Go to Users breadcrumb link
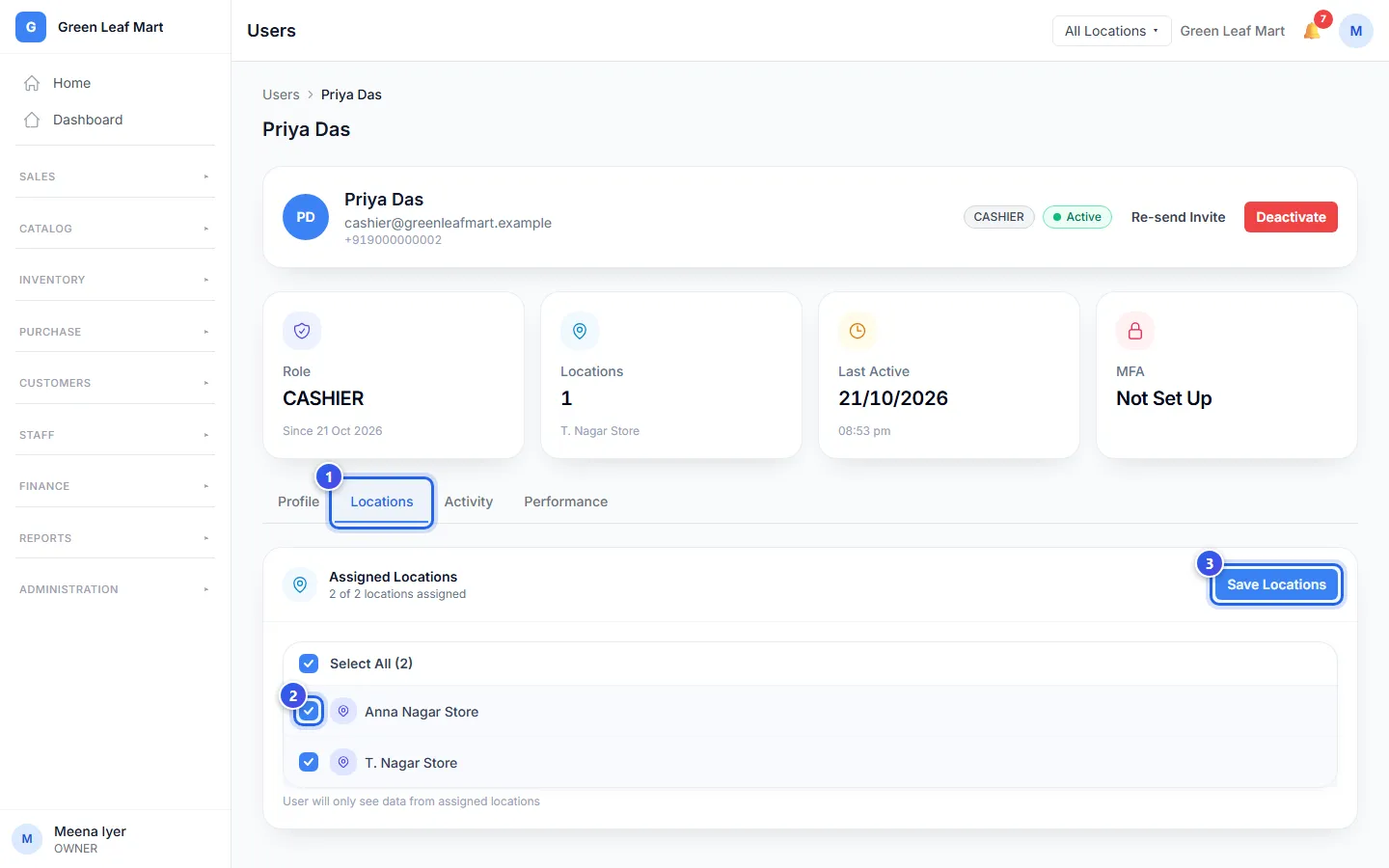Image resolution: width=1389 pixels, height=868 pixels. pyautogui.click(x=281, y=95)
